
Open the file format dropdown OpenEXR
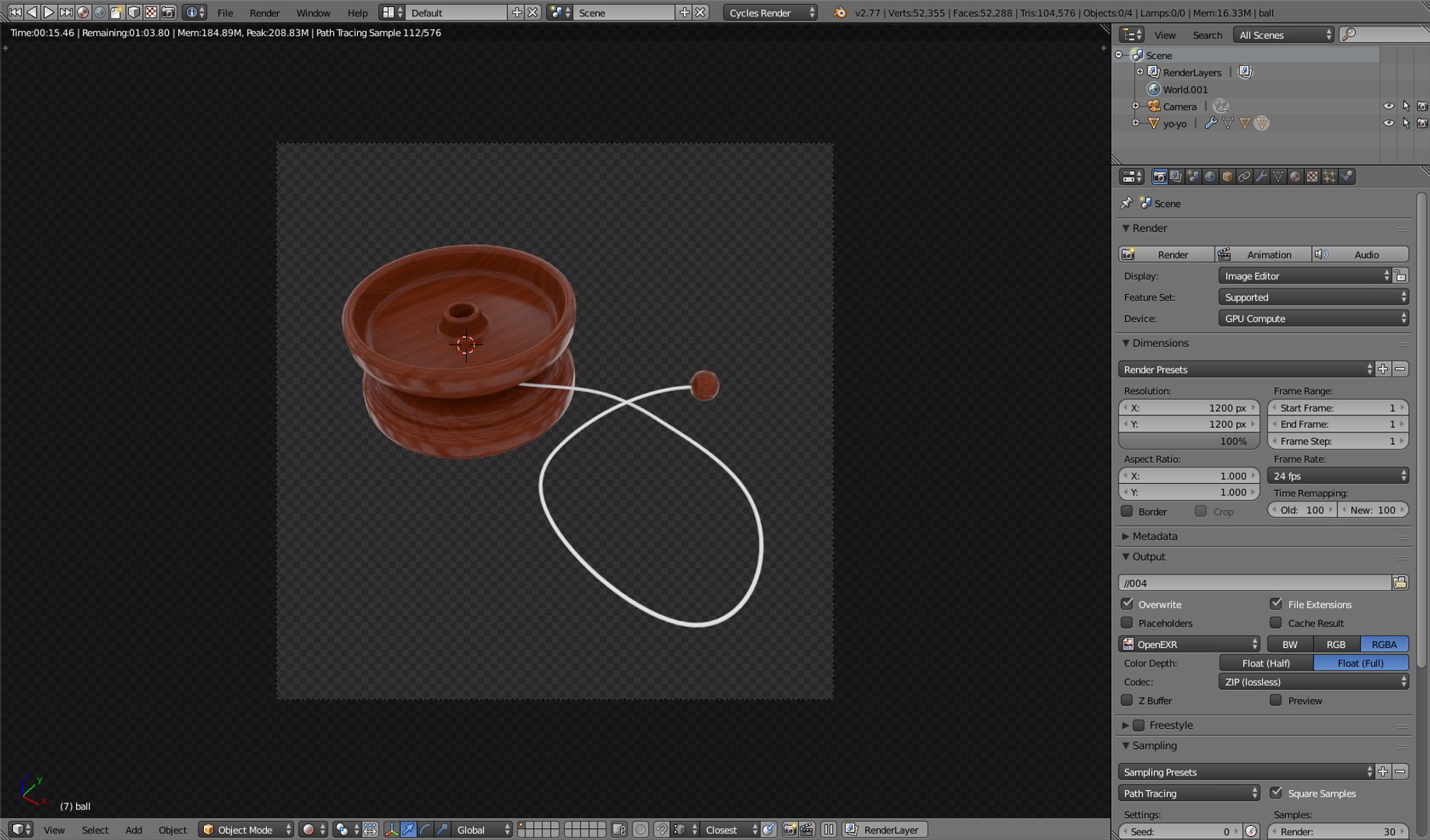click(1190, 644)
